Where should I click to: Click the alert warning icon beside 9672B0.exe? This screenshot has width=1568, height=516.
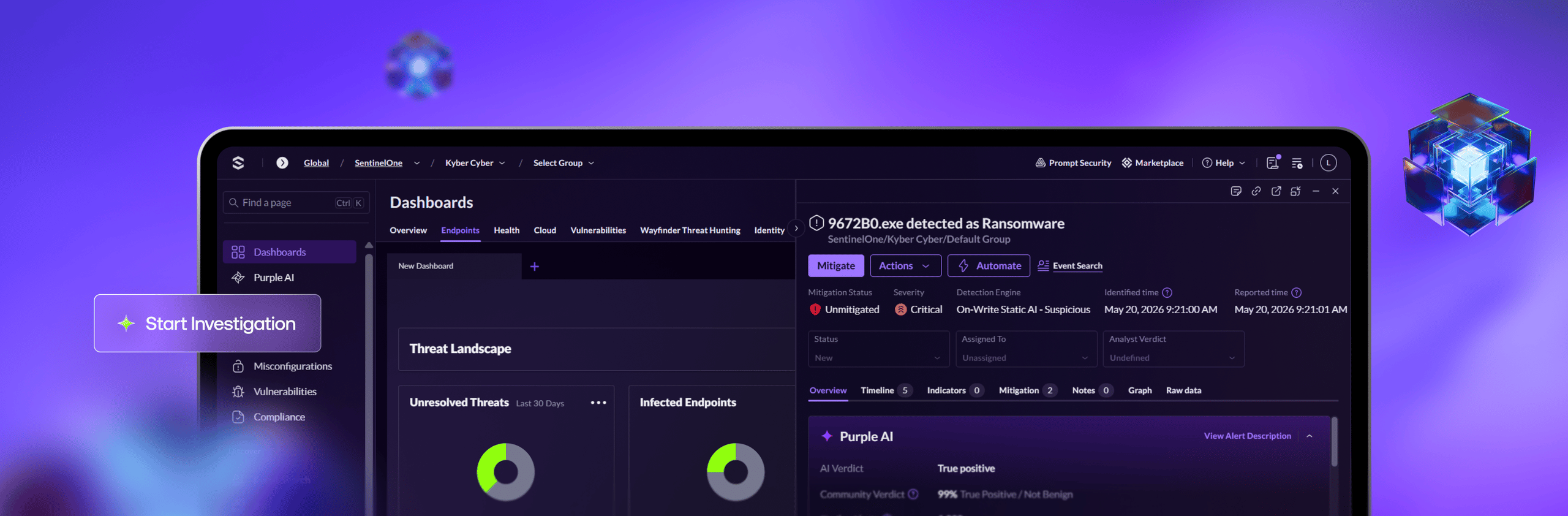(x=816, y=223)
